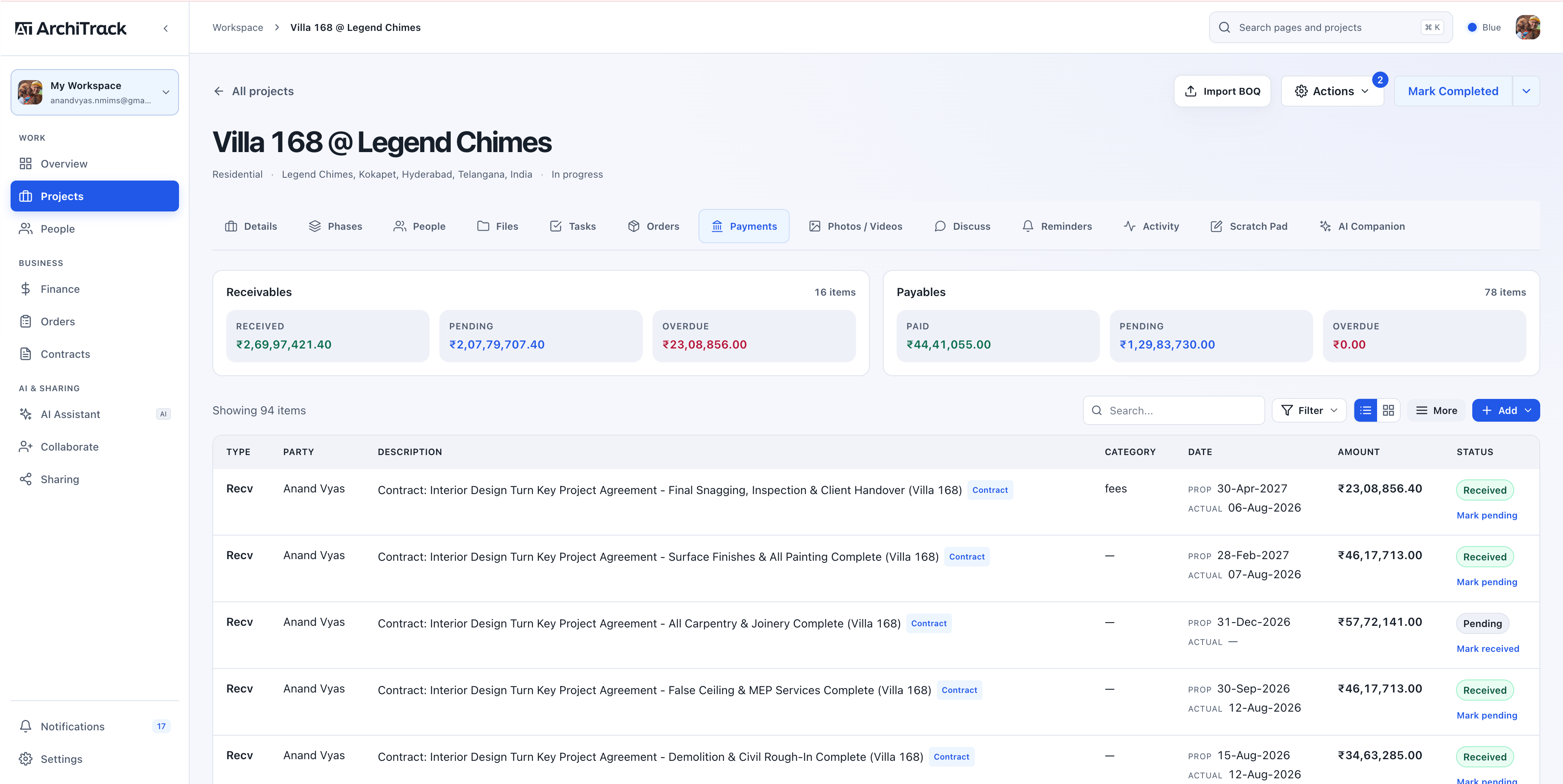The image size is (1563, 784).
Task: Click the Blue theme color dot
Action: coord(1472,27)
